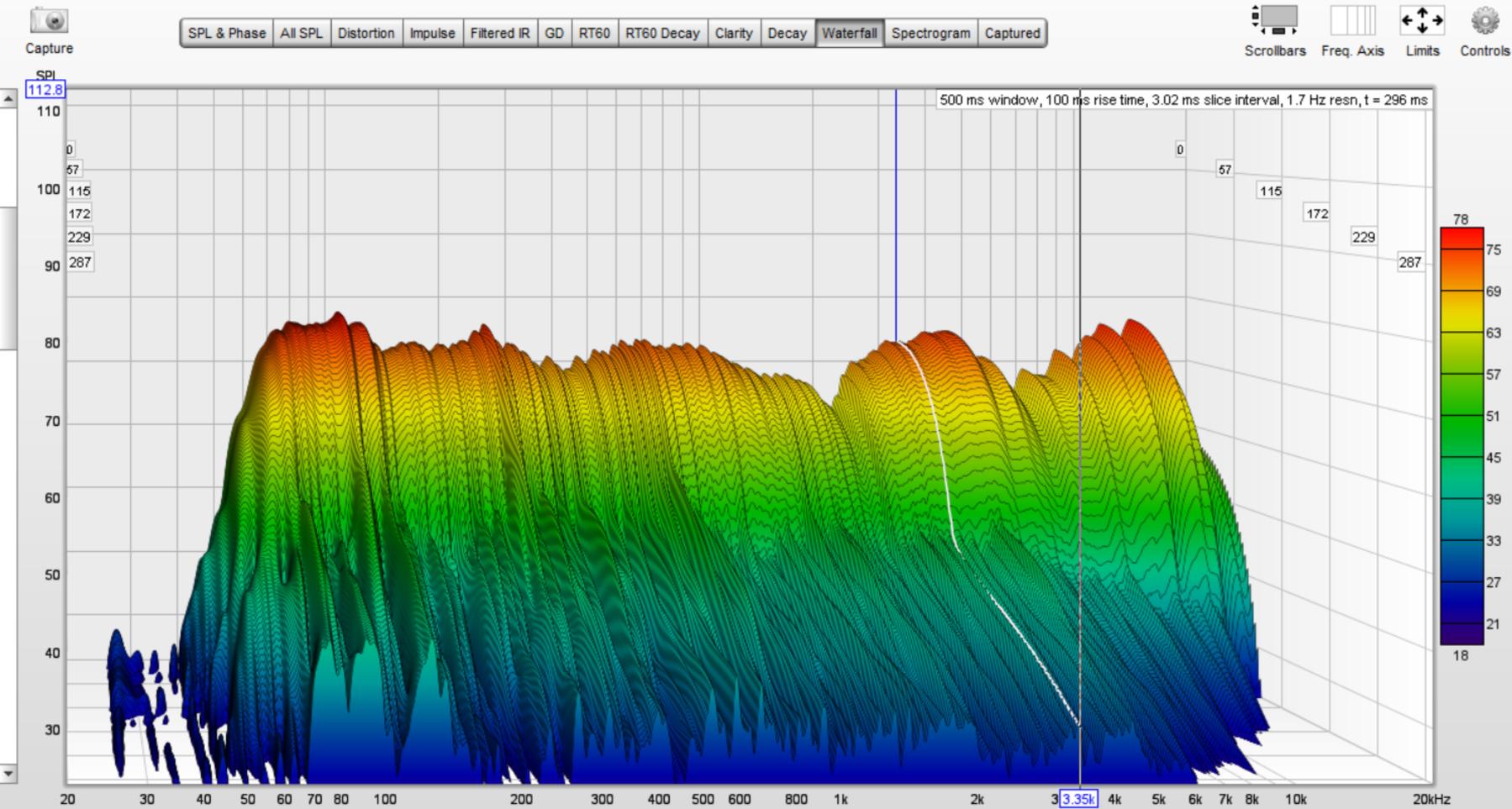Open the All SPL tab

pos(301,34)
